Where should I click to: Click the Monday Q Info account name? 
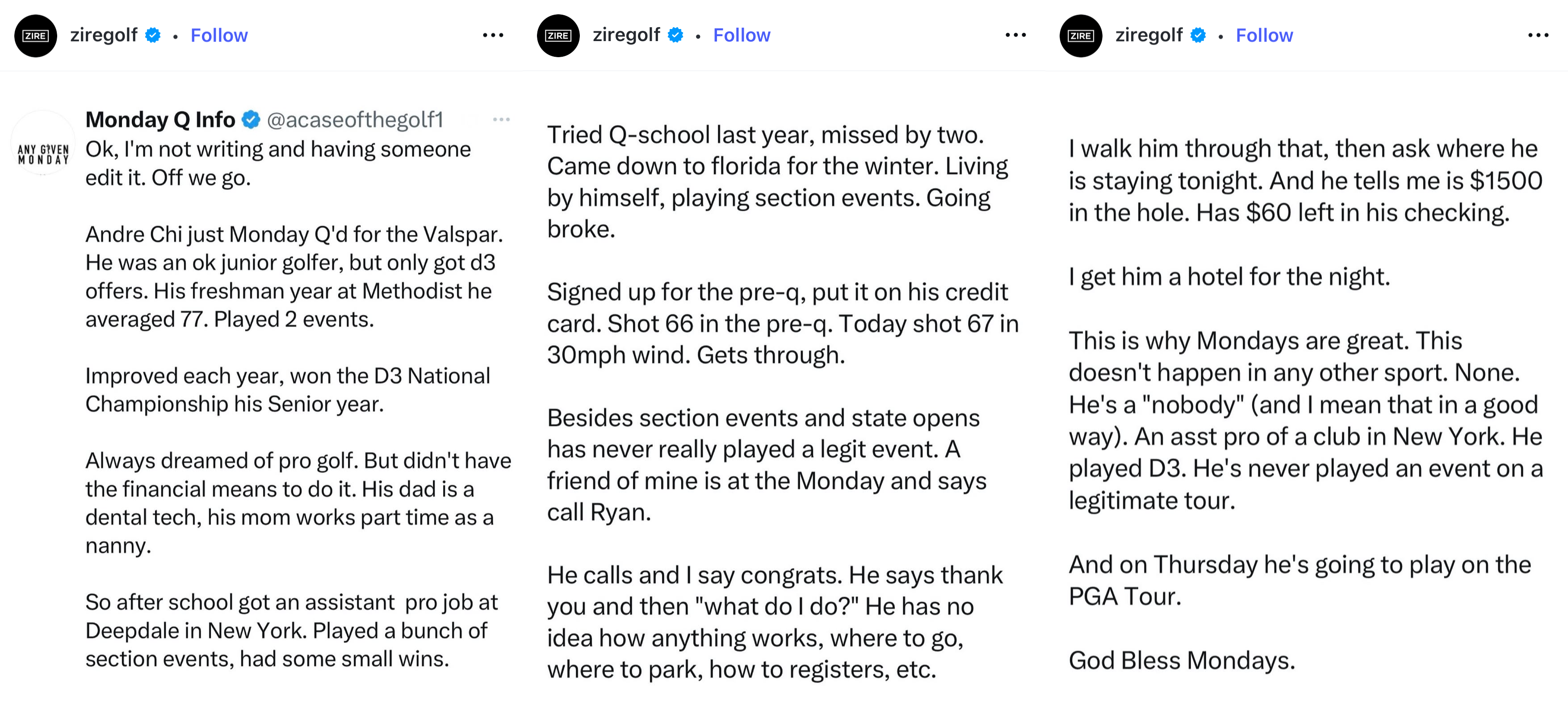click(160, 120)
